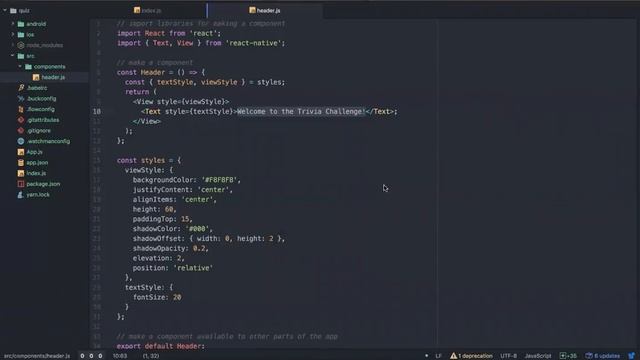Click the header.js file icon in tree

(x=36, y=77)
